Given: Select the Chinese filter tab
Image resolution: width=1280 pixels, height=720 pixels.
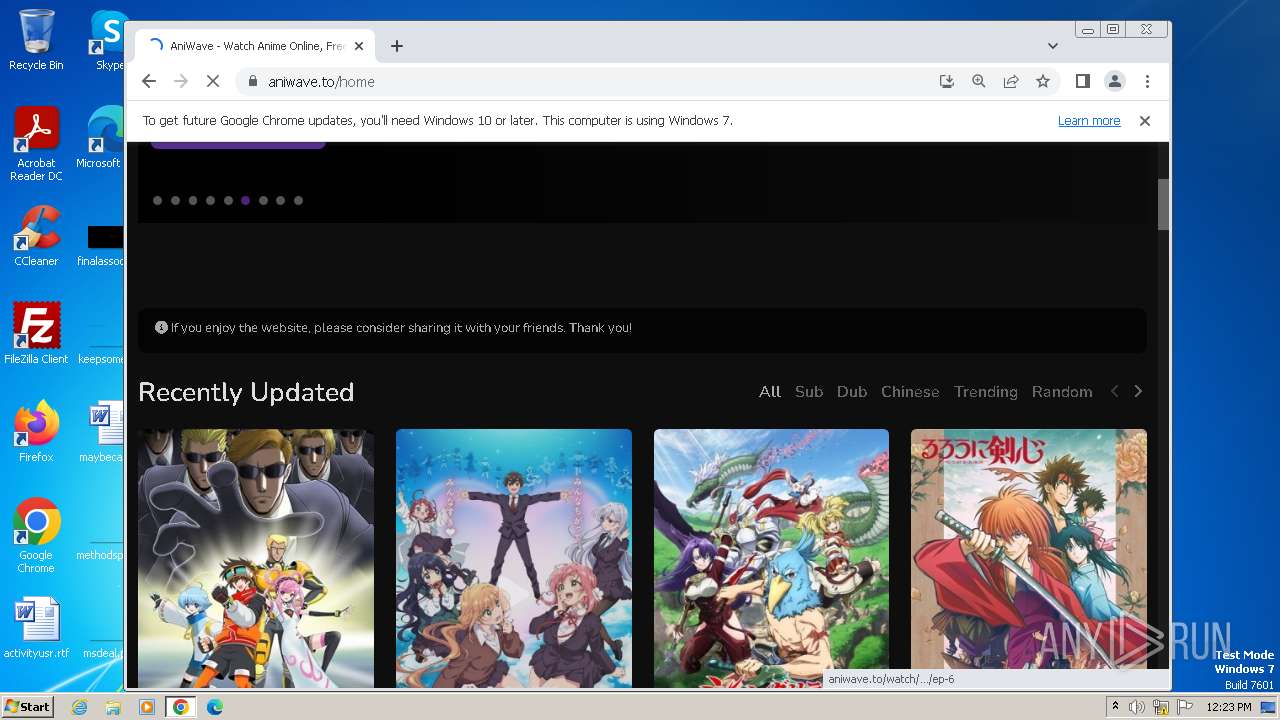Looking at the screenshot, I should (x=910, y=392).
